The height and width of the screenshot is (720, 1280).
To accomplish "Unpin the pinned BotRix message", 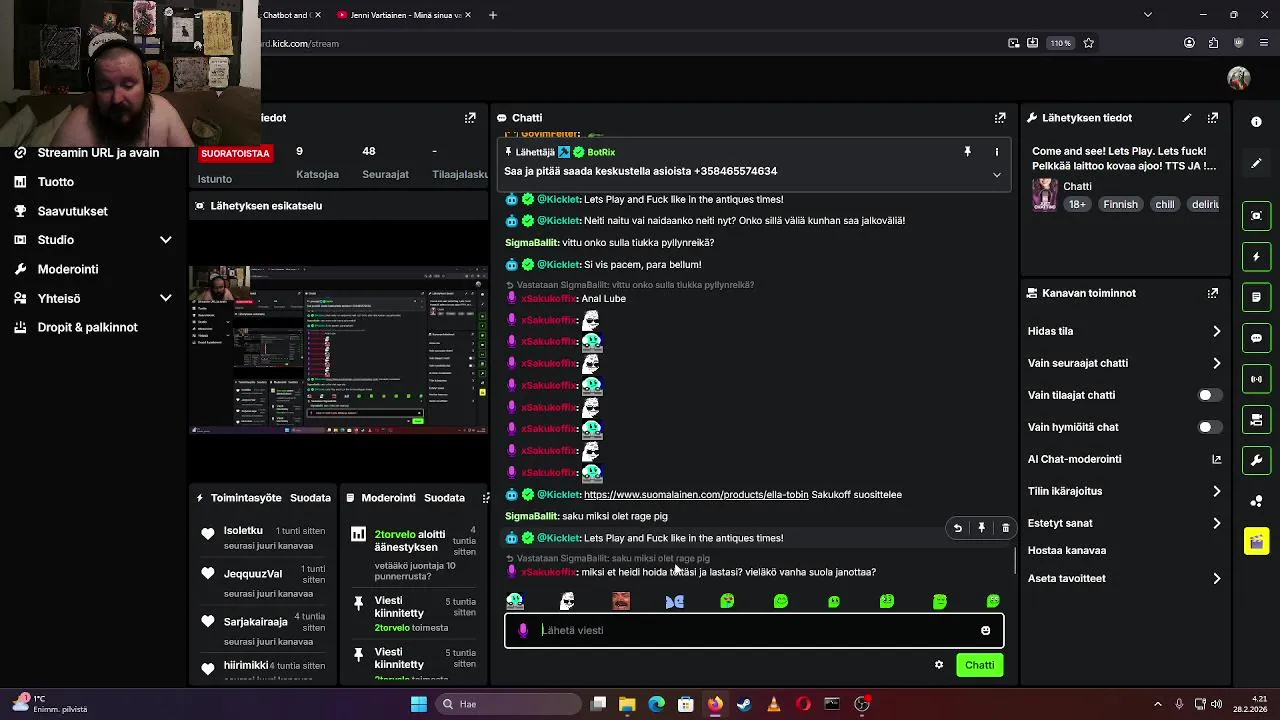I will pyautogui.click(x=967, y=152).
